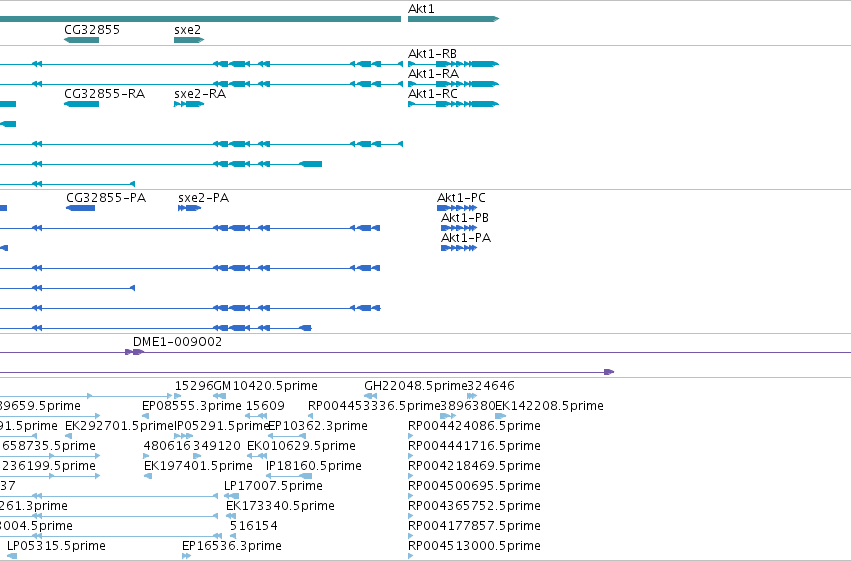Image resolution: width=851 pixels, height=561 pixels.
Task: Open the RP004365752.5prime EST label
Action: click(474, 506)
